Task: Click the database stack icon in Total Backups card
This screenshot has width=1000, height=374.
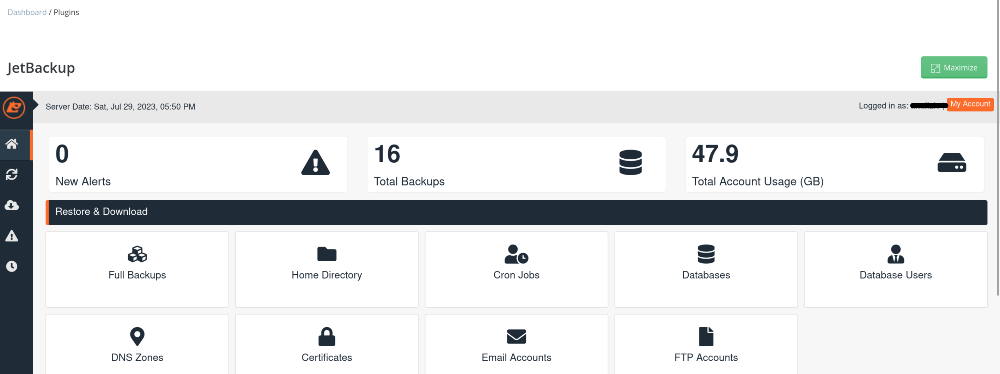Action: tap(630, 163)
